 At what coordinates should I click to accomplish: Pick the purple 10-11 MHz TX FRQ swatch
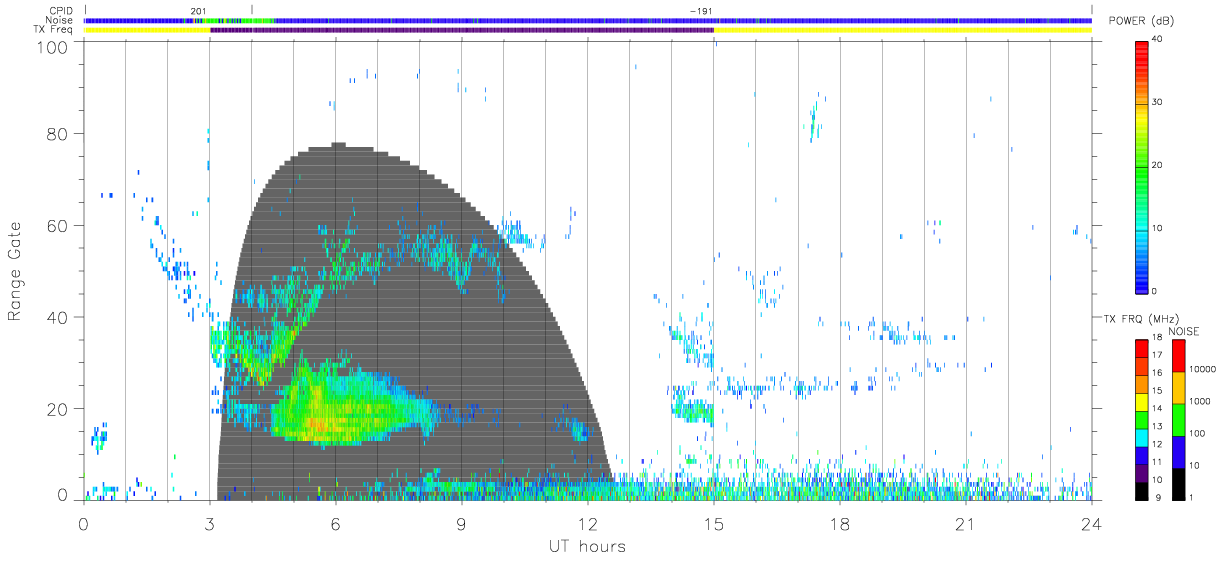coord(1141,471)
